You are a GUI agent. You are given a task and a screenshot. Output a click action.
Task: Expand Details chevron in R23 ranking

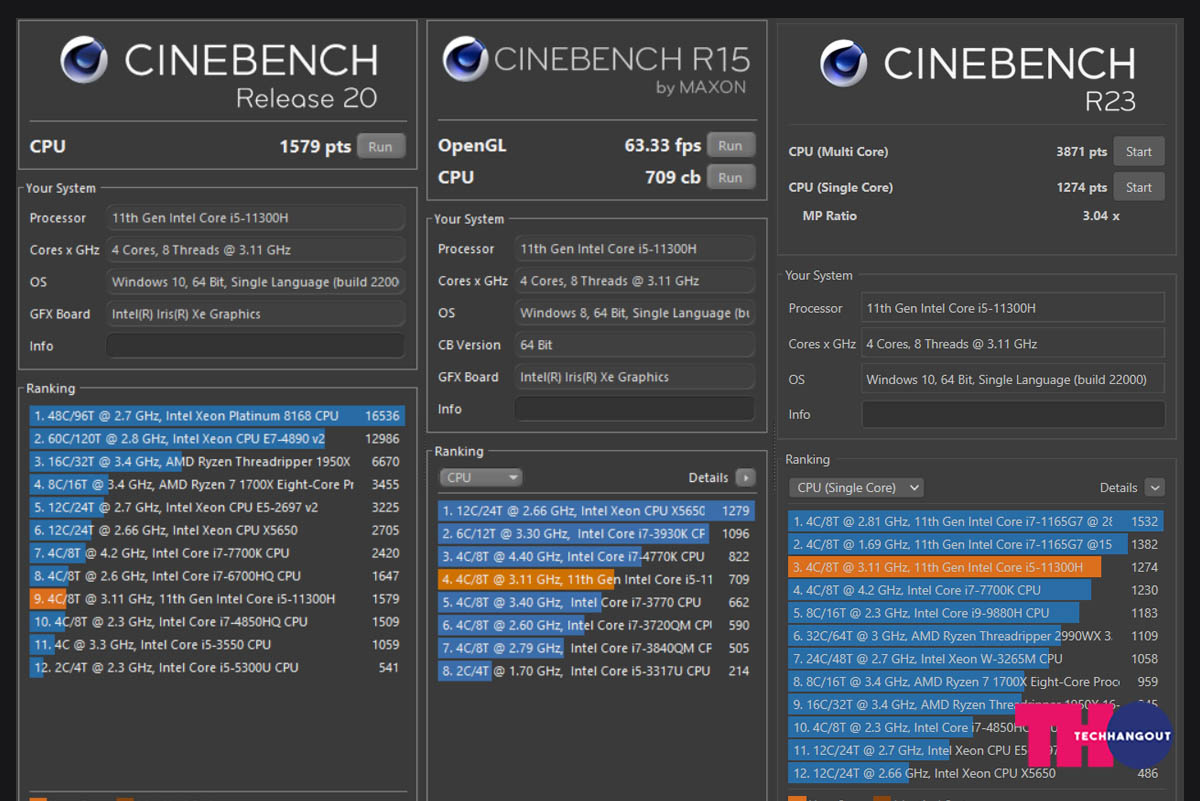click(1155, 488)
